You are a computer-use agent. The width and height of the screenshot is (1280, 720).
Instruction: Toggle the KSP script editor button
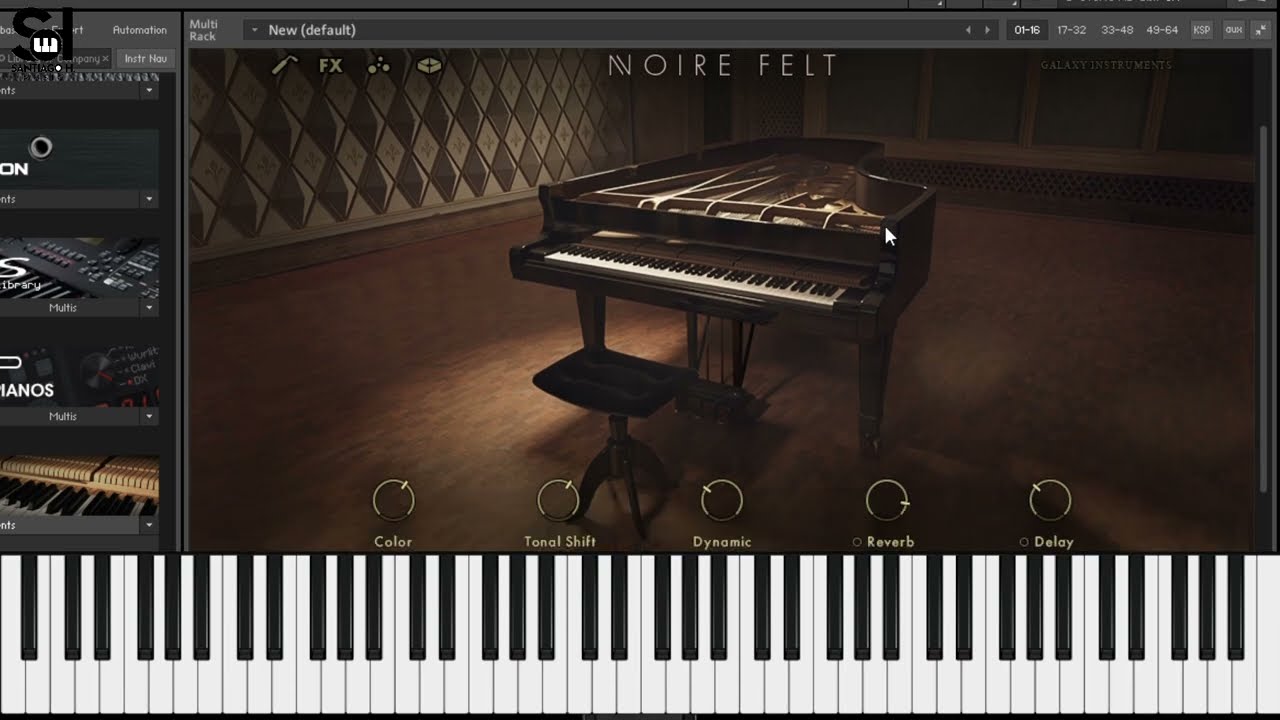pyautogui.click(x=1202, y=30)
